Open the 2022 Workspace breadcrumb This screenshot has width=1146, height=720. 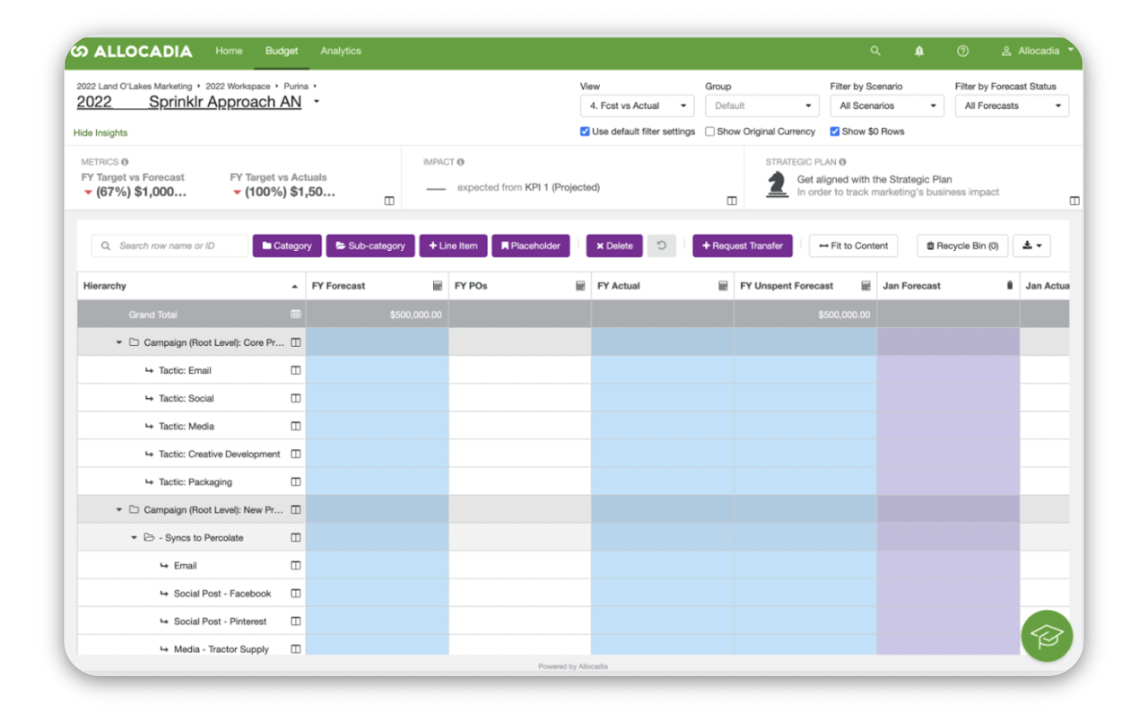click(238, 86)
